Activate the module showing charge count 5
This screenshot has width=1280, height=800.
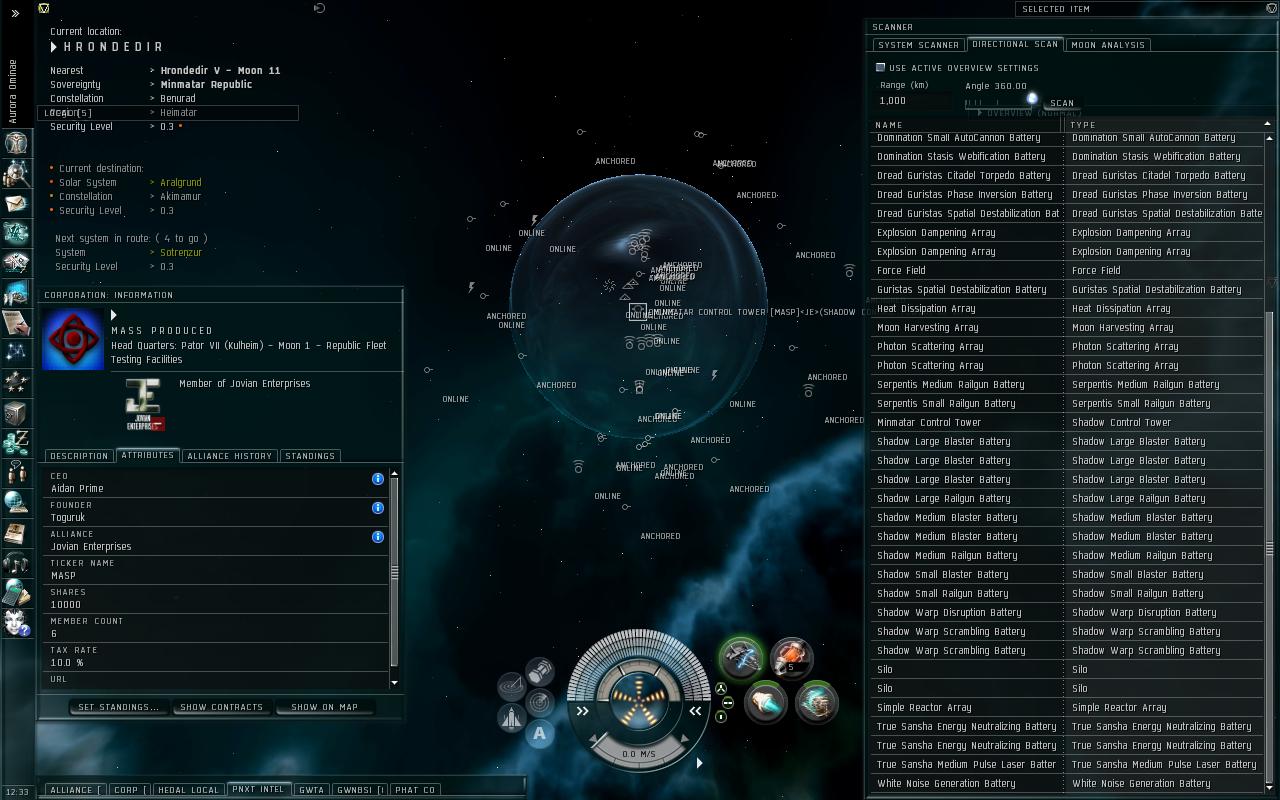tap(791, 658)
